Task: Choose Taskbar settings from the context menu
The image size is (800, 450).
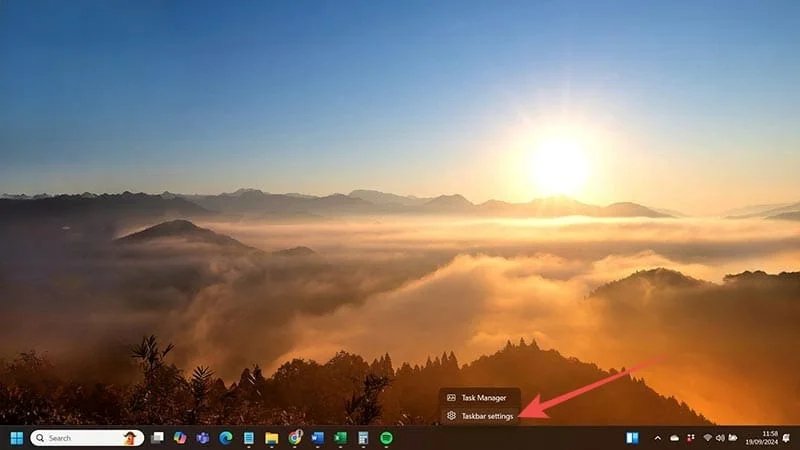Action: click(480, 416)
